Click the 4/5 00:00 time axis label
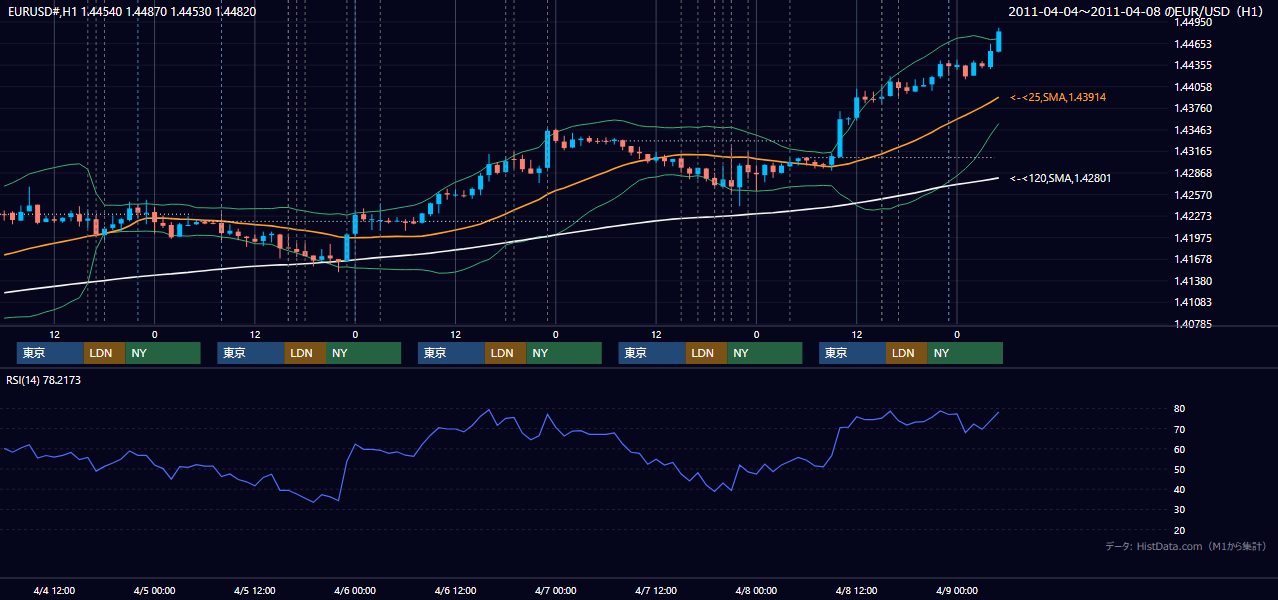This screenshot has width=1278, height=600. click(x=154, y=590)
